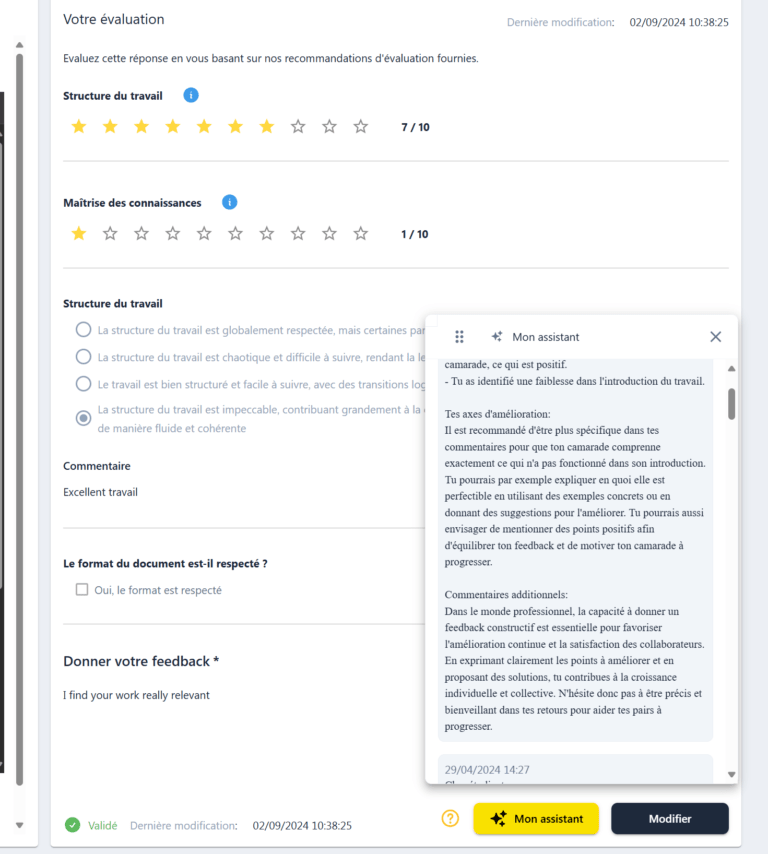Click the tenth star of Structure du travail
Image resolution: width=768 pixels, height=854 pixels.
click(361, 127)
